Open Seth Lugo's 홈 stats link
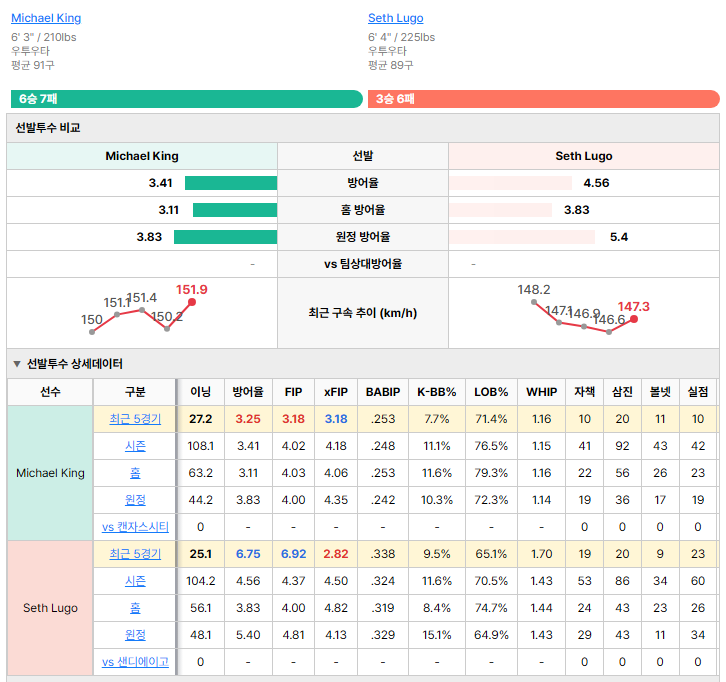 135,608
